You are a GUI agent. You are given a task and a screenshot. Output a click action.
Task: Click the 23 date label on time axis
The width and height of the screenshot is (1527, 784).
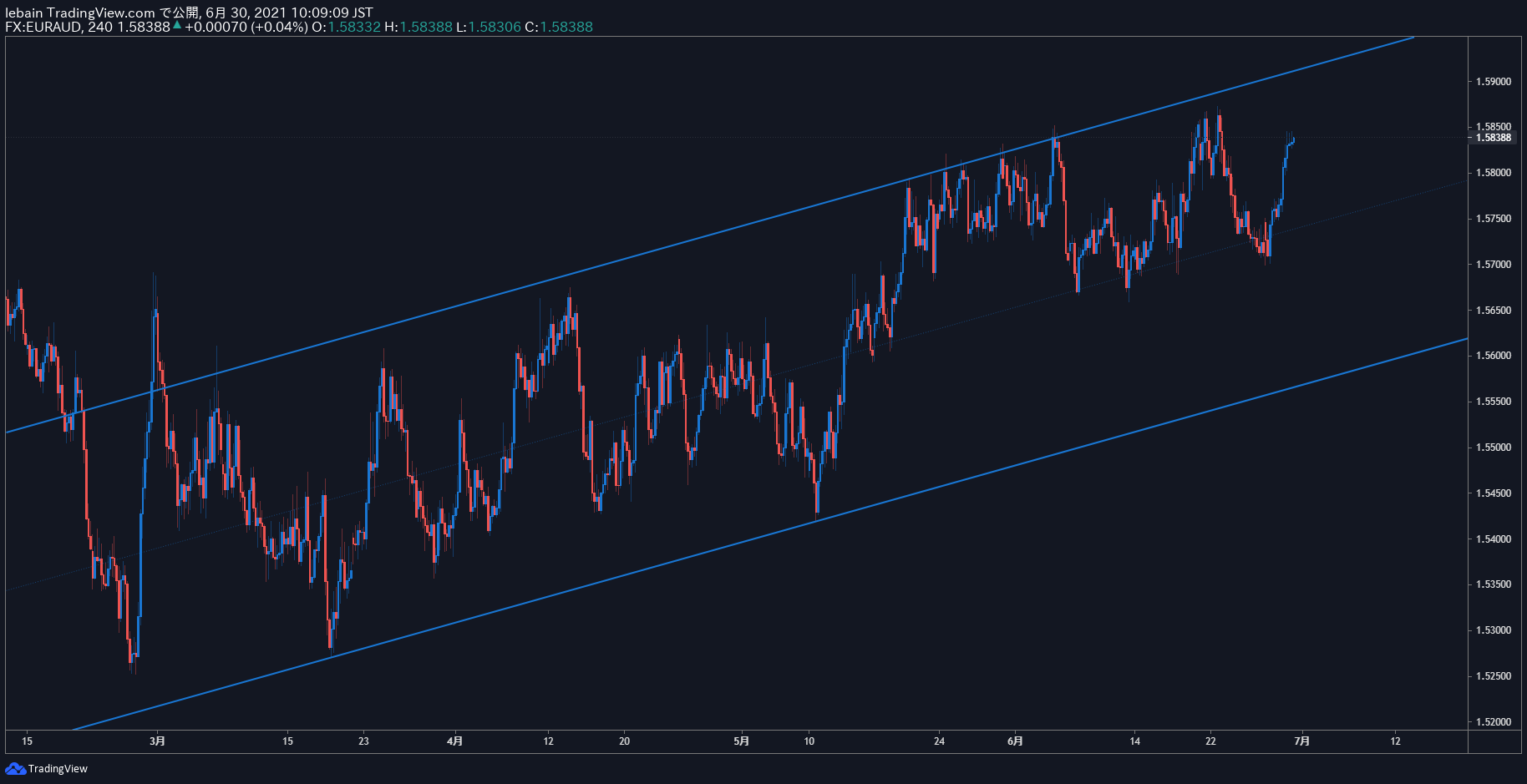tap(363, 741)
